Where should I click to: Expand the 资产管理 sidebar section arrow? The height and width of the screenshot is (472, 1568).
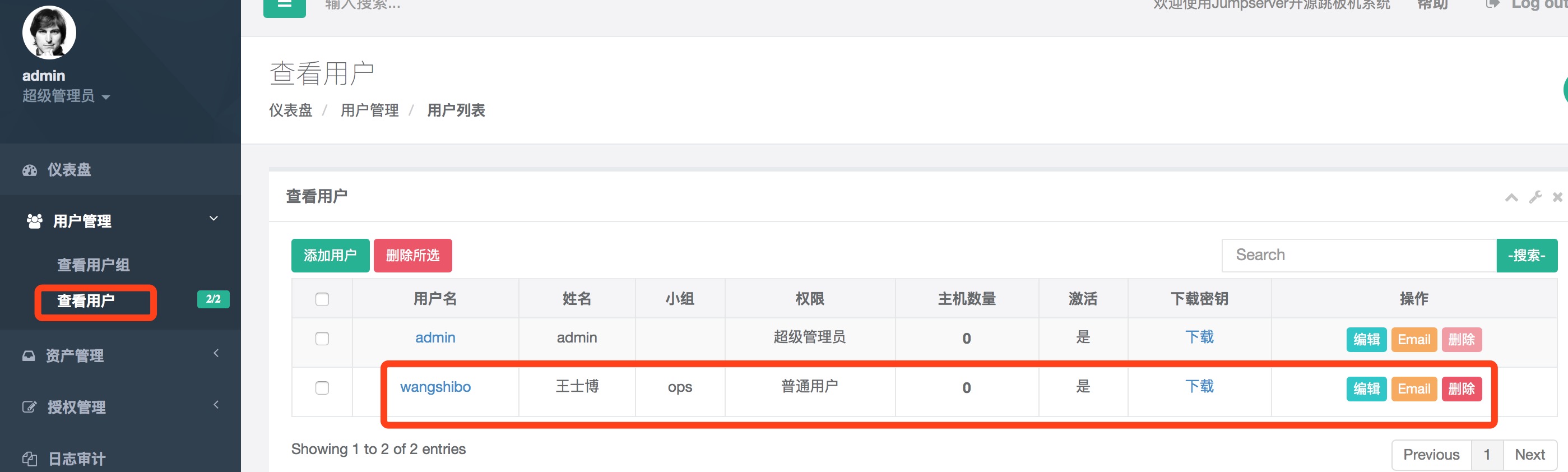pos(216,353)
